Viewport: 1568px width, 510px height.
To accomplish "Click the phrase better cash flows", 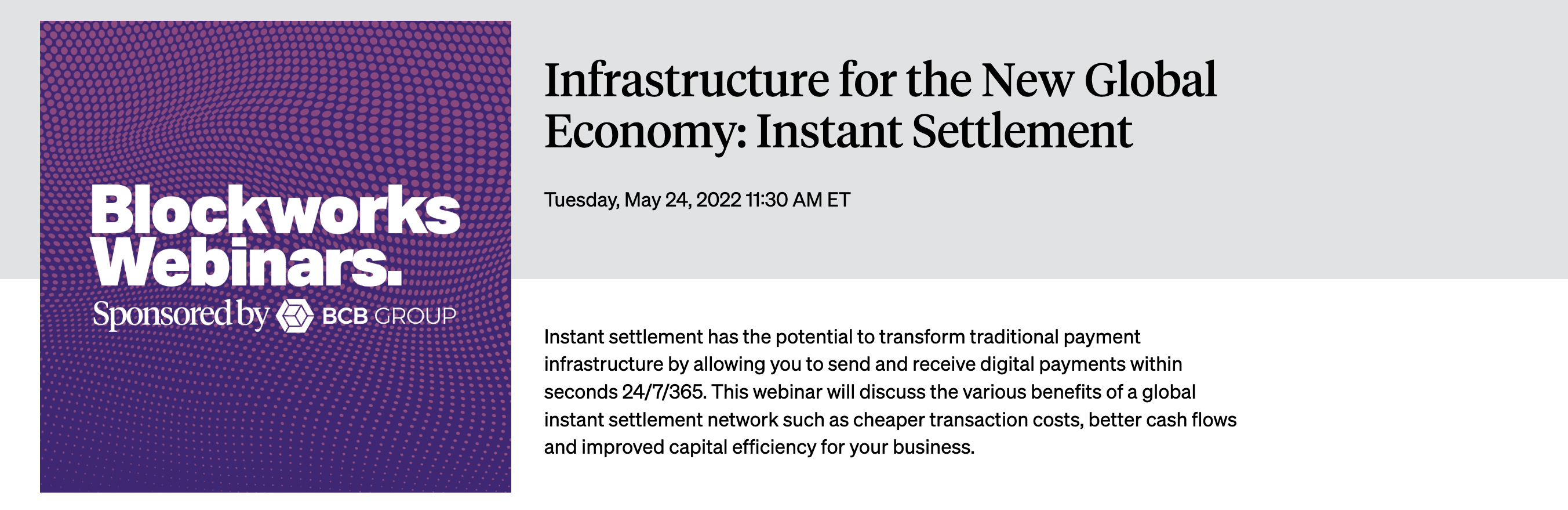I will (x=1163, y=420).
